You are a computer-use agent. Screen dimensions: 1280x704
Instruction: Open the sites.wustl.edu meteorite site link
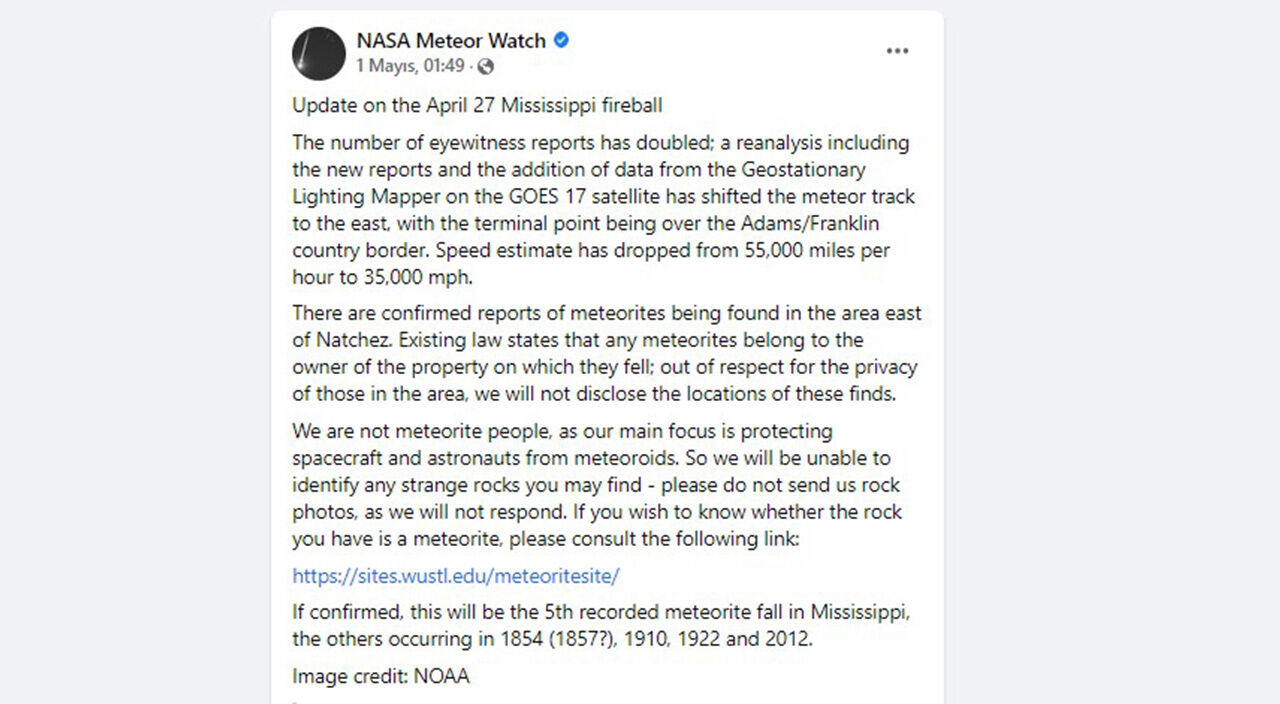pyautogui.click(x=456, y=576)
